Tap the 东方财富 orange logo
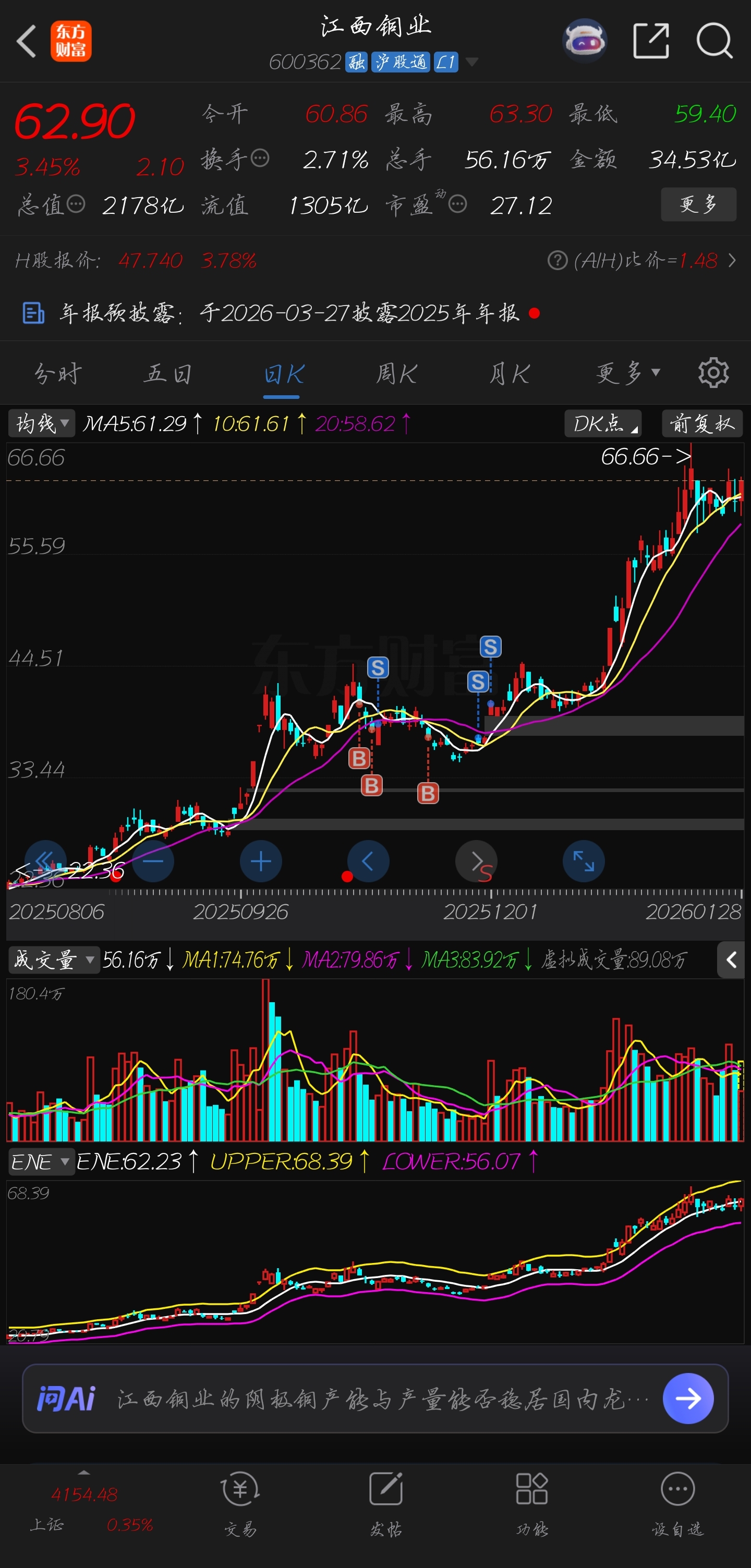Viewport: 751px width, 1568px height. pyautogui.click(x=71, y=41)
